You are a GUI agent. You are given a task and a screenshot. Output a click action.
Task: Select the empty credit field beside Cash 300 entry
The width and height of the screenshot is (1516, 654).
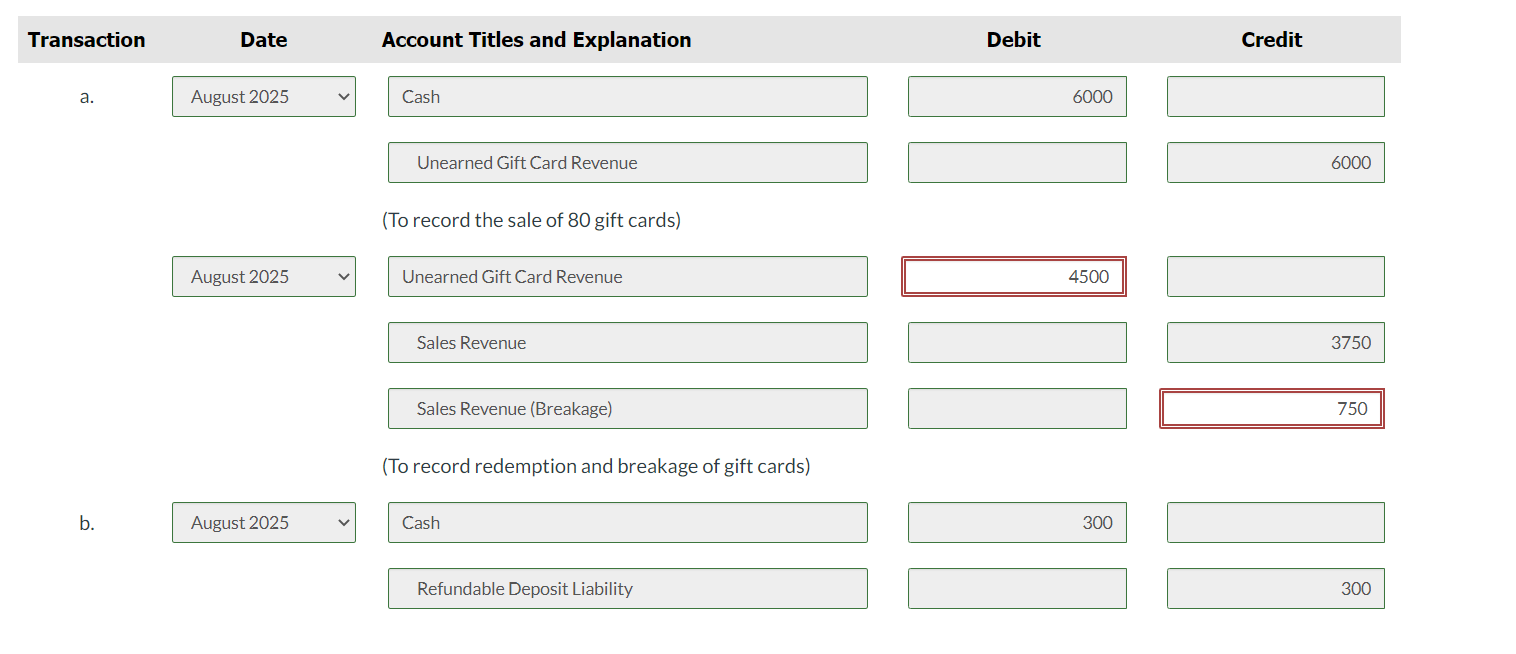tap(1275, 522)
